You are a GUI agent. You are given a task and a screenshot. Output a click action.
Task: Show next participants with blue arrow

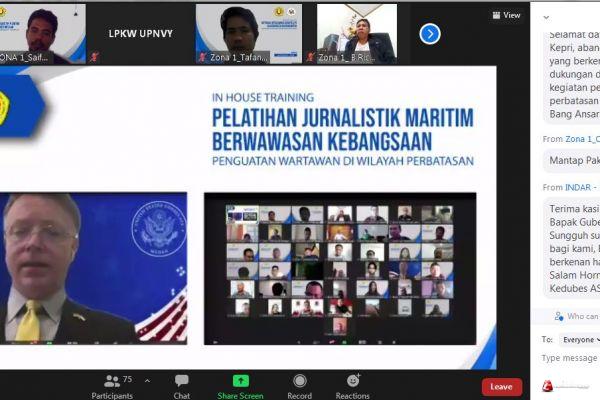tap(430, 34)
